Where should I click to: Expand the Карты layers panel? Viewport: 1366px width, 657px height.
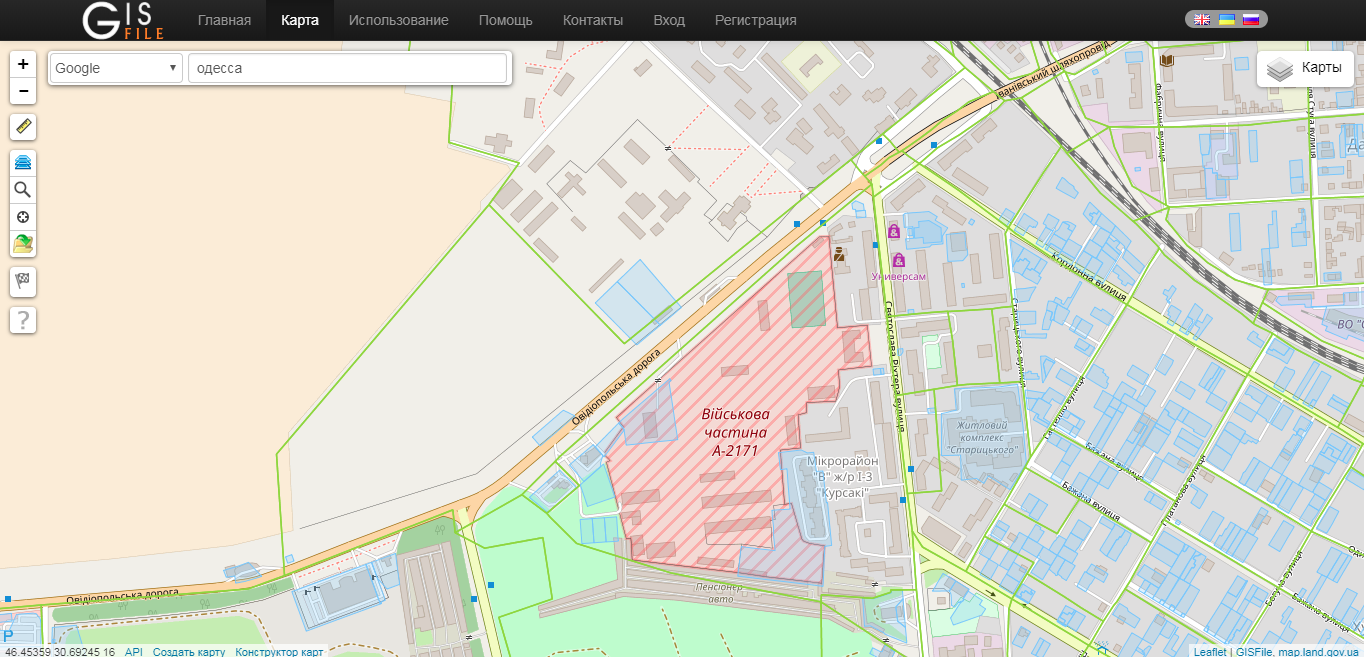[1304, 68]
